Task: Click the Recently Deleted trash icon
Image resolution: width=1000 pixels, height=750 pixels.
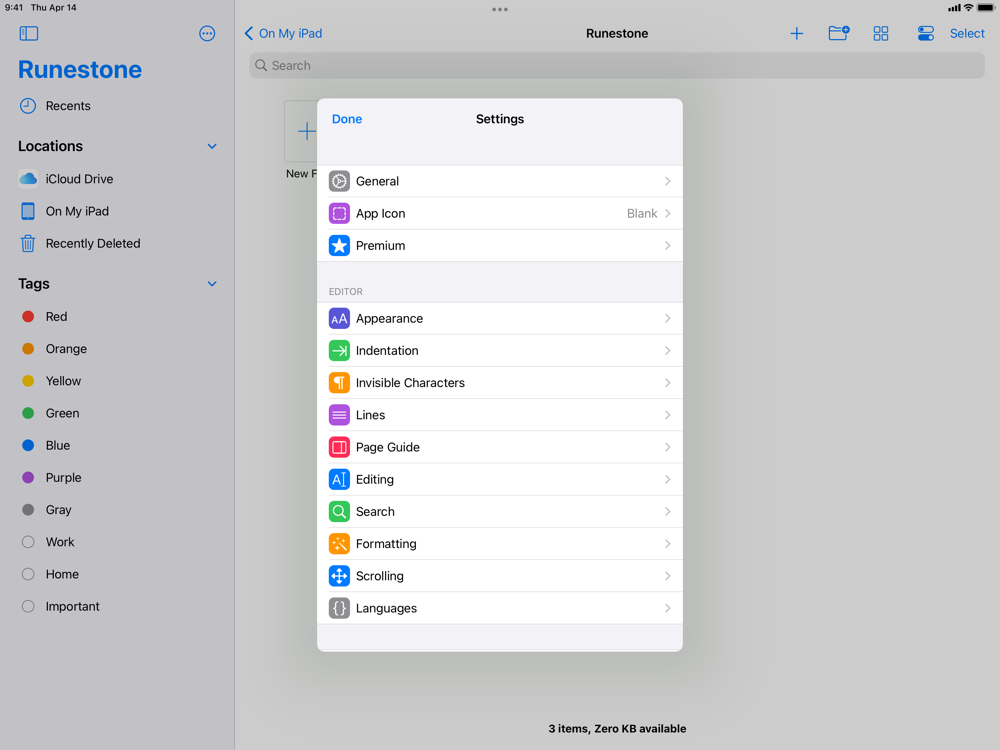Action: (28, 244)
